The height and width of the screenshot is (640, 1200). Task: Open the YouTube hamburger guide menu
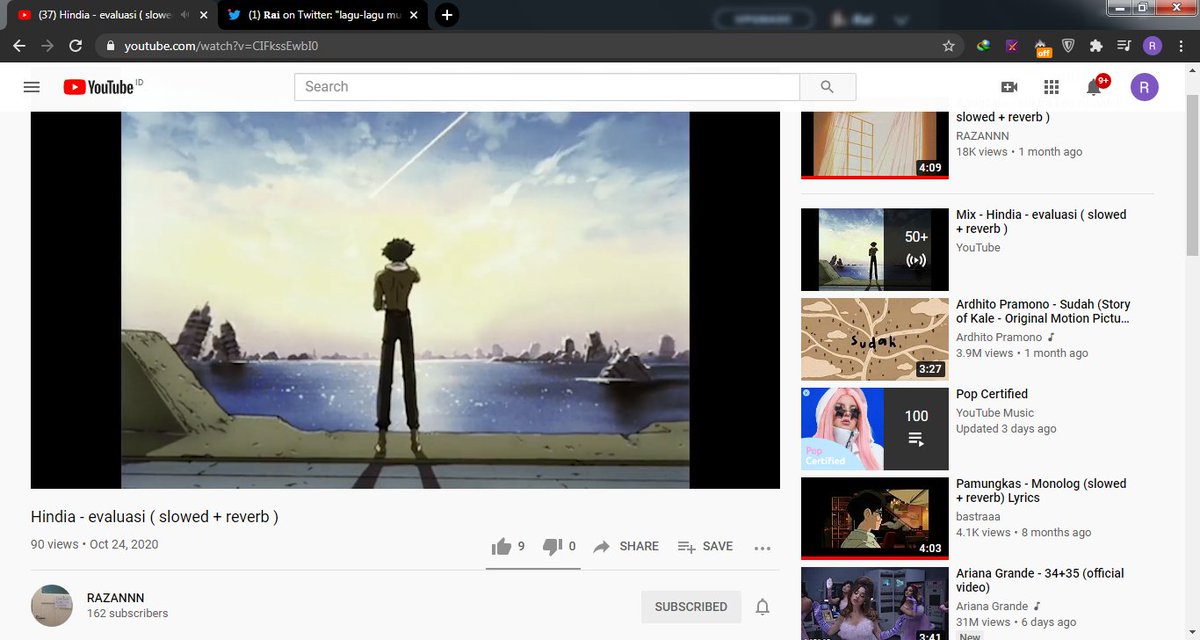tap(31, 87)
